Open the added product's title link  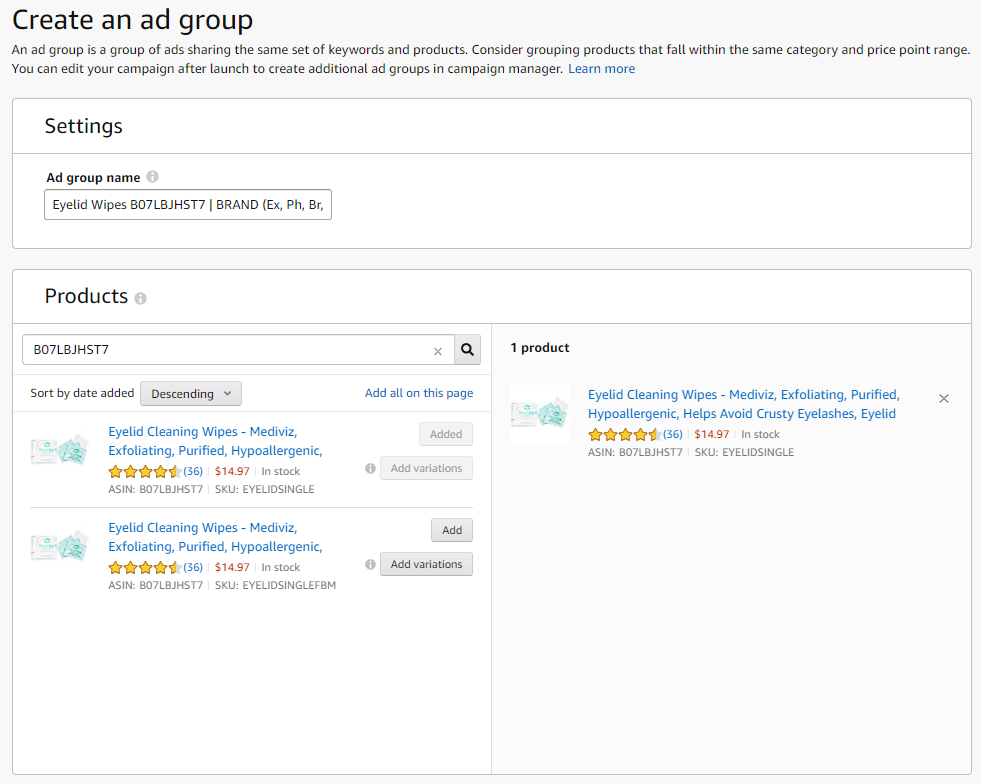(x=743, y=404)
